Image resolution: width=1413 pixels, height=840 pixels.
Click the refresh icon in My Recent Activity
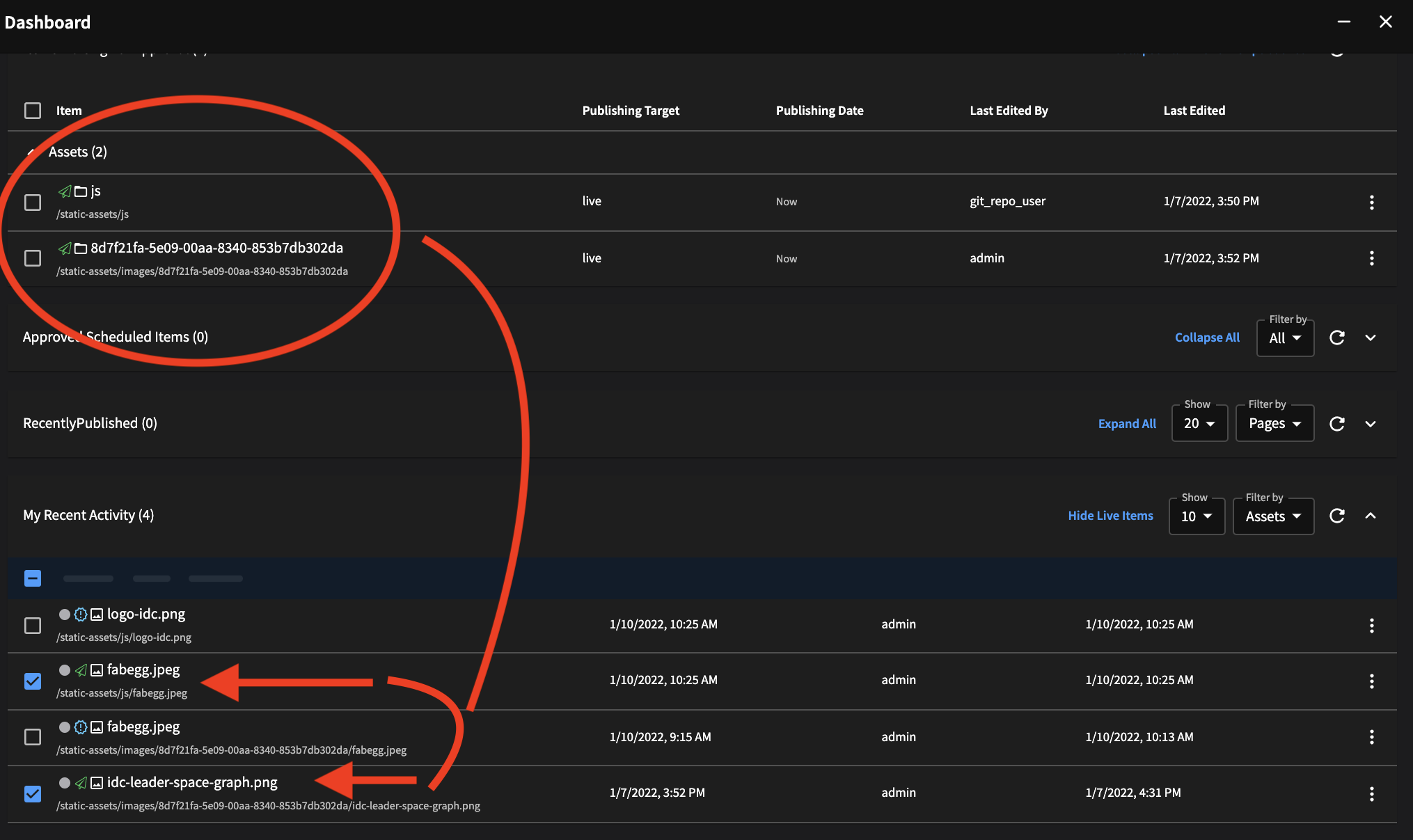click(x=1337, y=516)
